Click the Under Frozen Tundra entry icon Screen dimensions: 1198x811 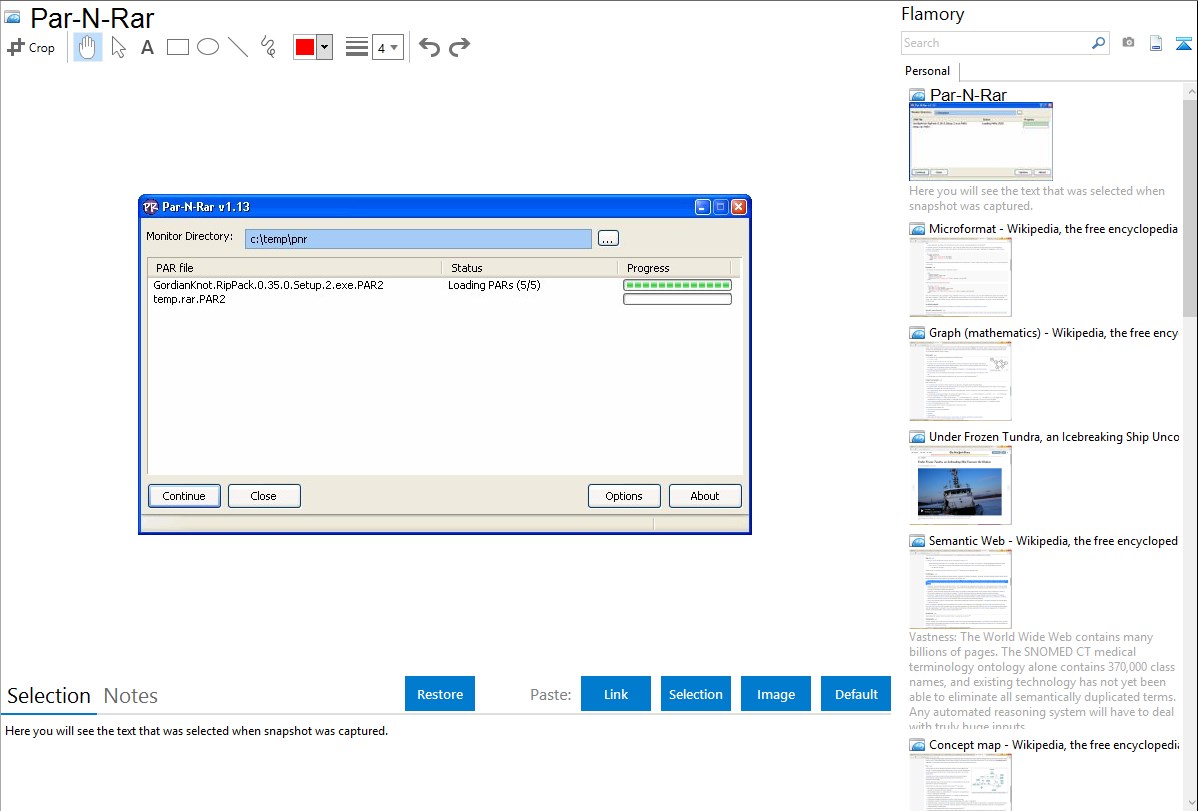point(918,437)
